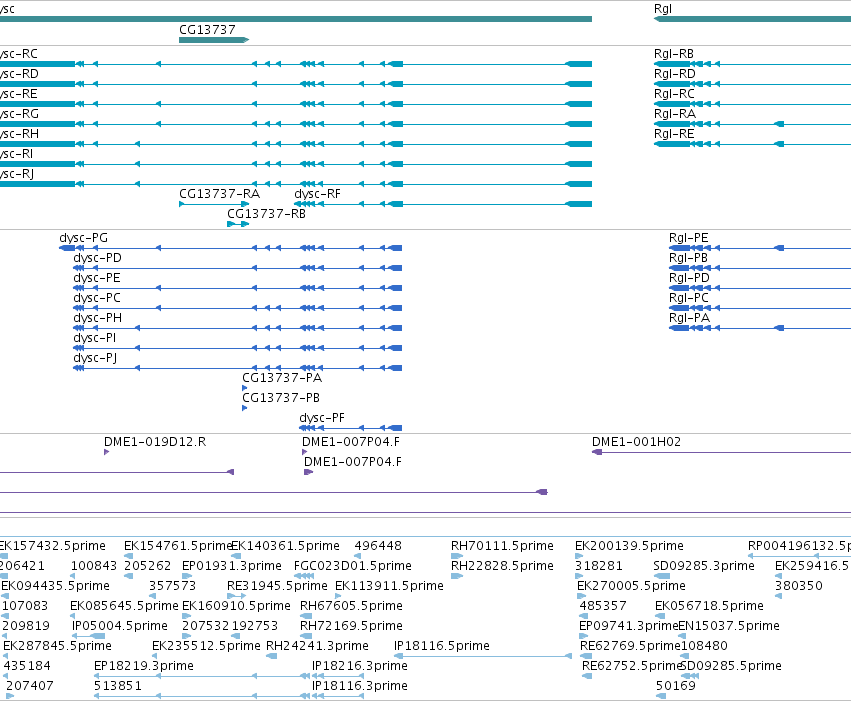851x701 pixels.
Task: Select the EK154761.5prime EST label
Action: [178, 546]
